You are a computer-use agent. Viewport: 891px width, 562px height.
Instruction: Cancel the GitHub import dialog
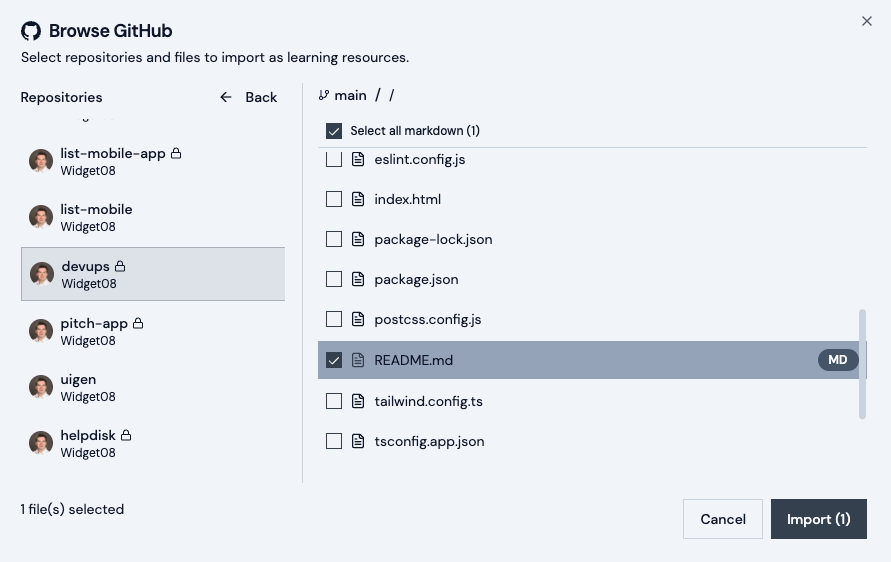point(722,519)
